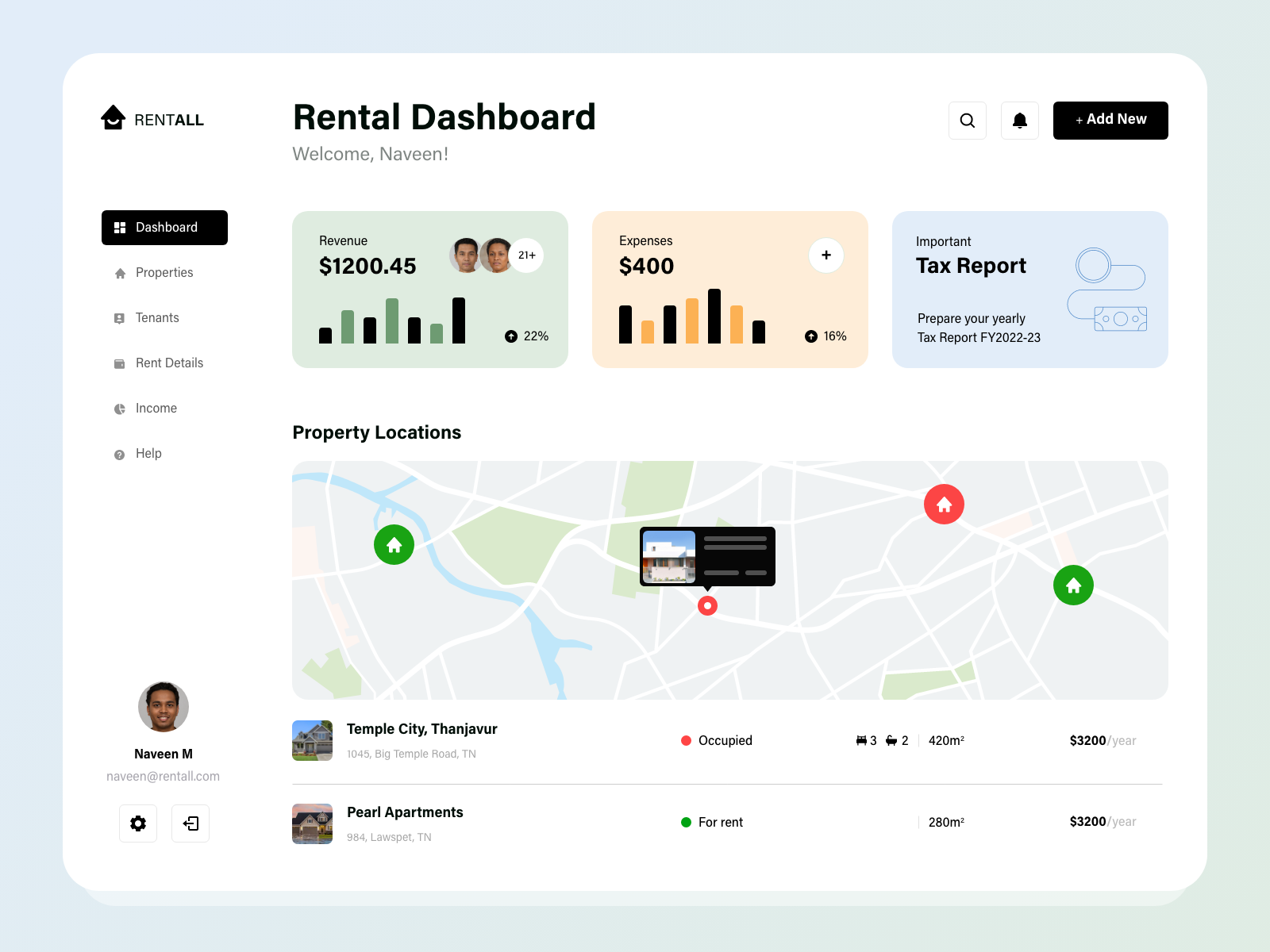This screenshot has height=952, width=1270.
Task: Select the Pearl Apartments property title
Action: point(405,812)
